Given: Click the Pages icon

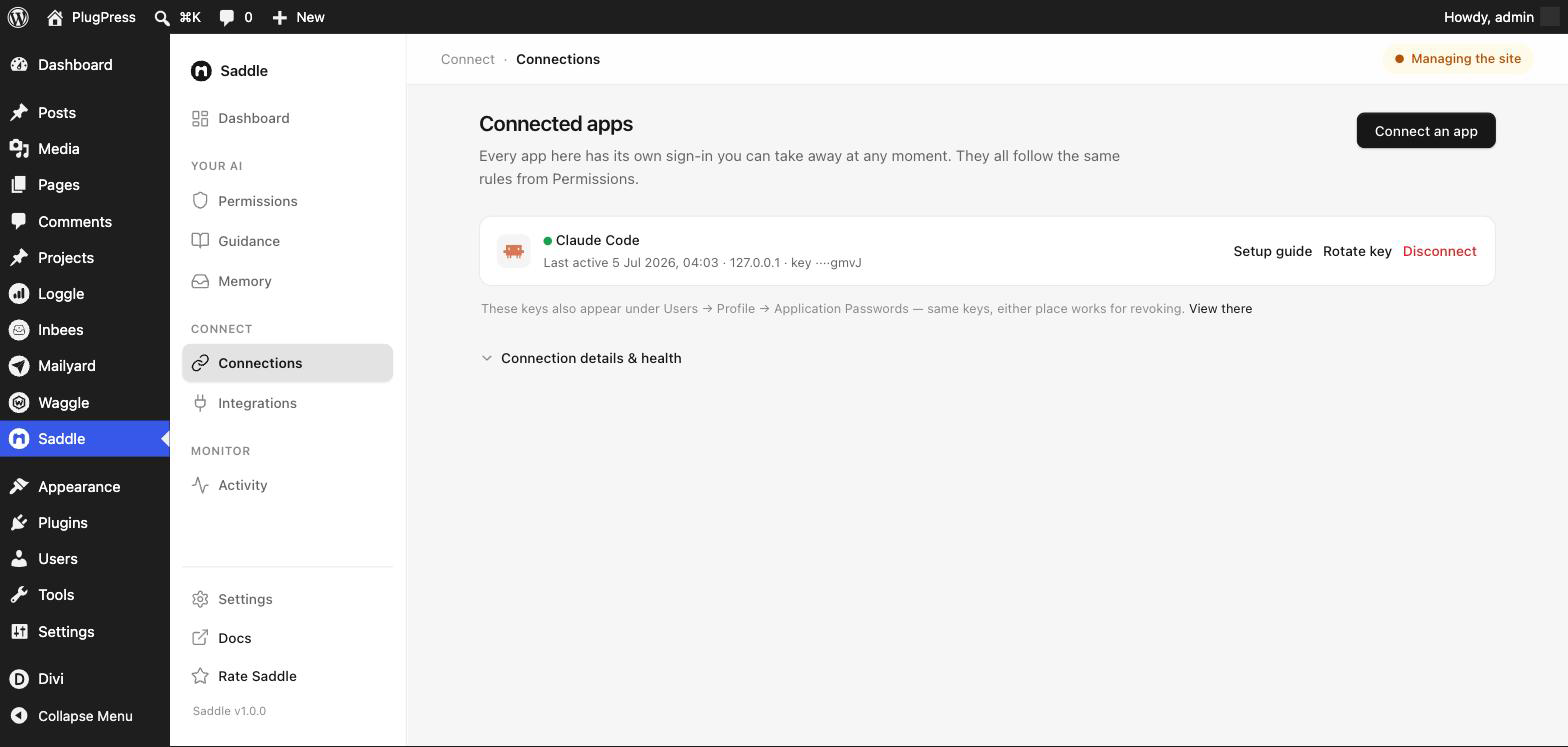Looking at the screenshot, I should [19, 185].
